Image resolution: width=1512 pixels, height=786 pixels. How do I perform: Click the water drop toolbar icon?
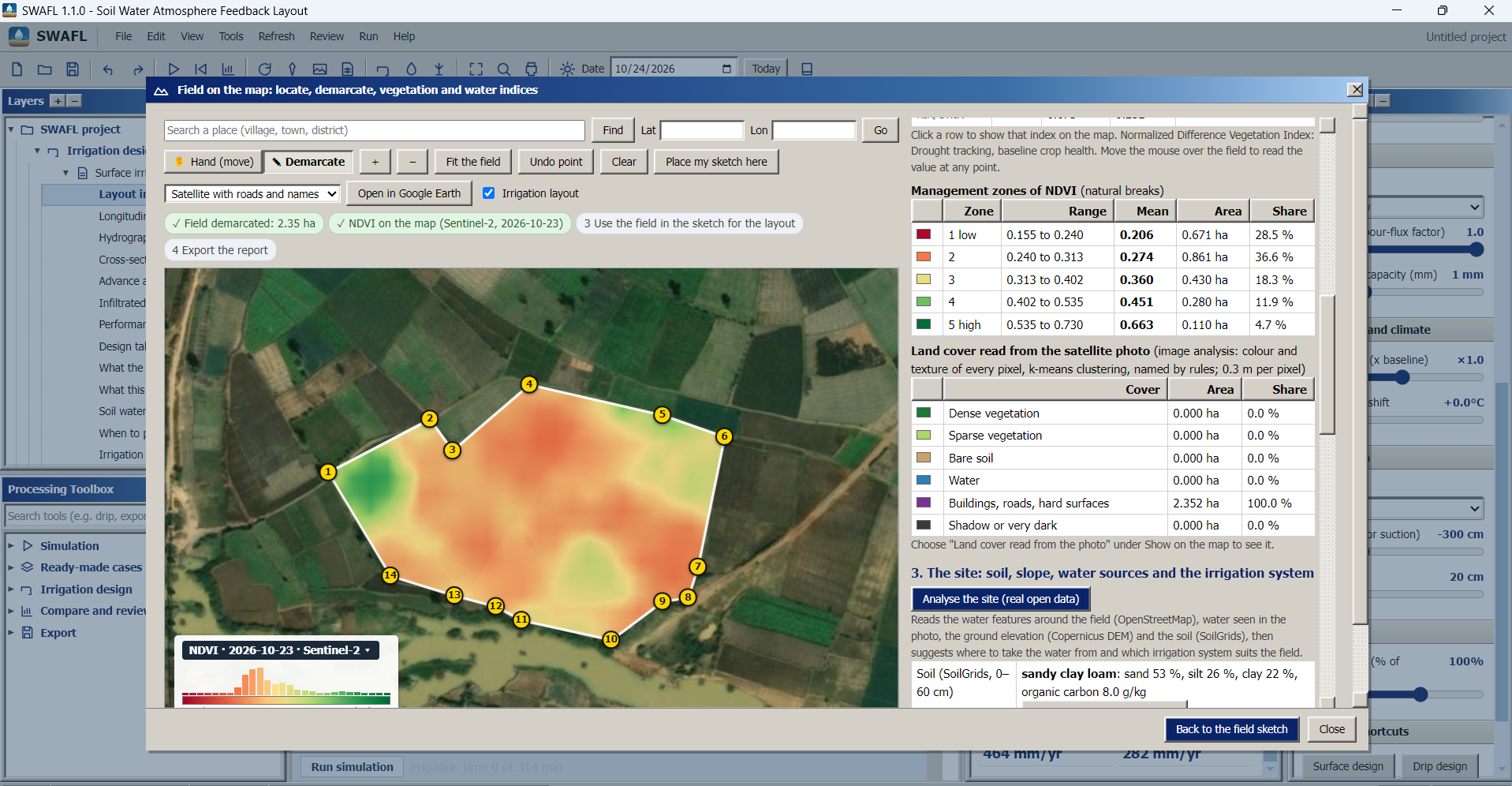click(411, 69)
